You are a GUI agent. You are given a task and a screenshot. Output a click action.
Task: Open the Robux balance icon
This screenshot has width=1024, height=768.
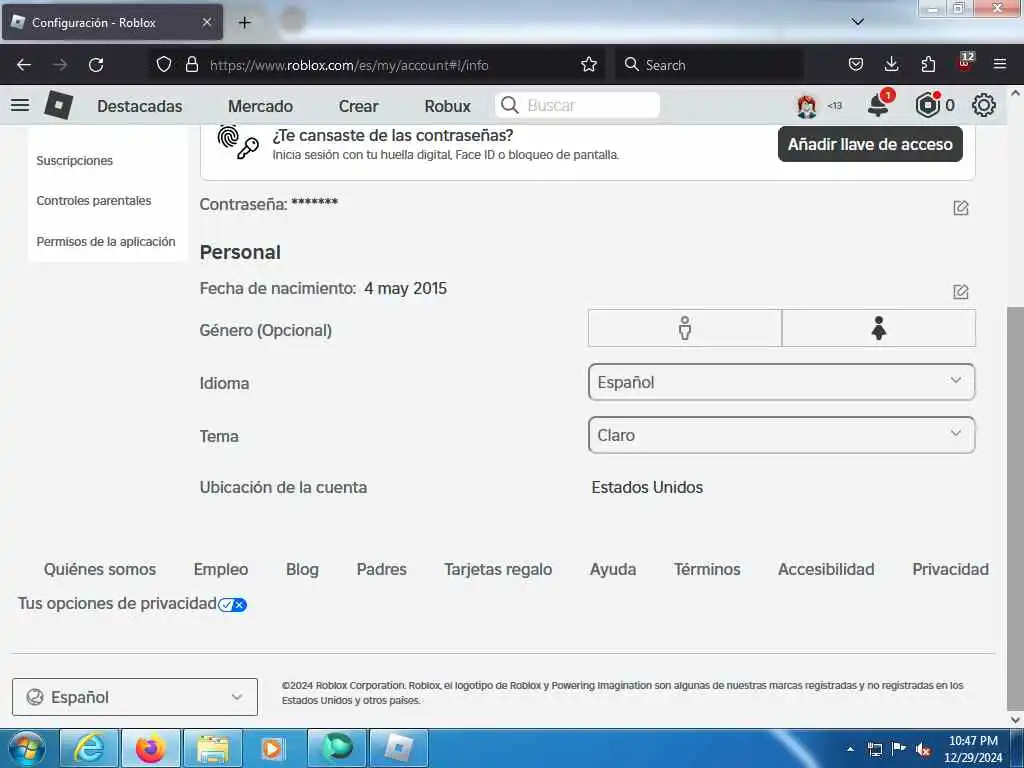[x=927, y=105]
